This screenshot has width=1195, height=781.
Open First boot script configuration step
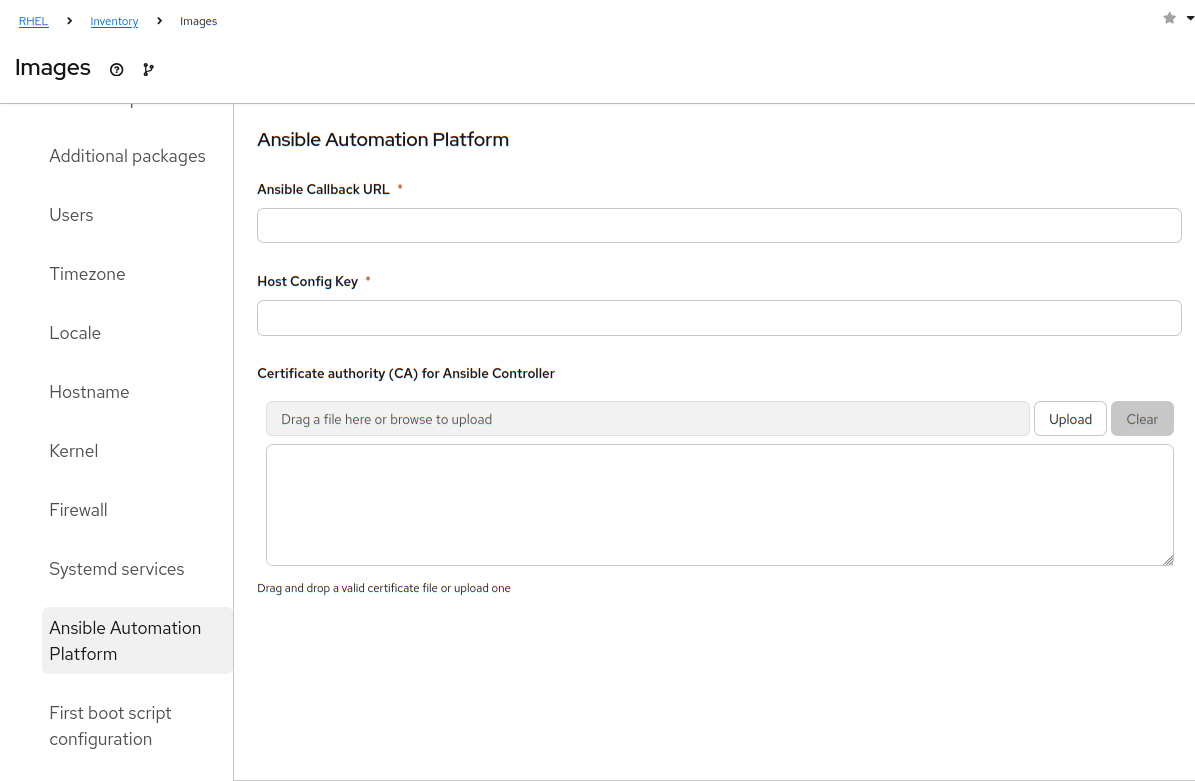tap(110, 726)
